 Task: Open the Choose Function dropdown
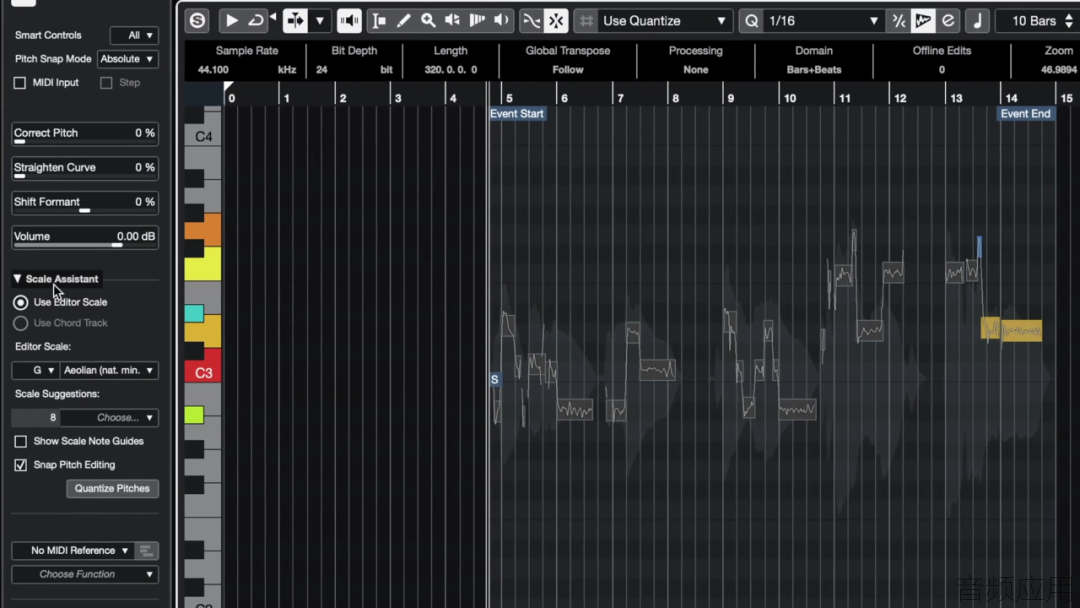tap(85, 574)
